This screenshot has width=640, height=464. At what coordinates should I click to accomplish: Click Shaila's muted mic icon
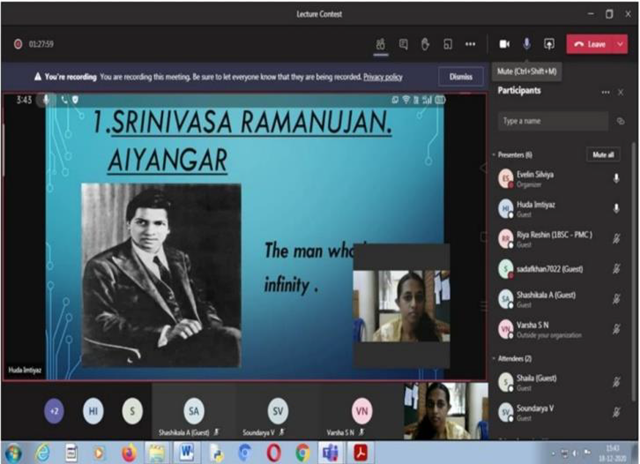616,382
